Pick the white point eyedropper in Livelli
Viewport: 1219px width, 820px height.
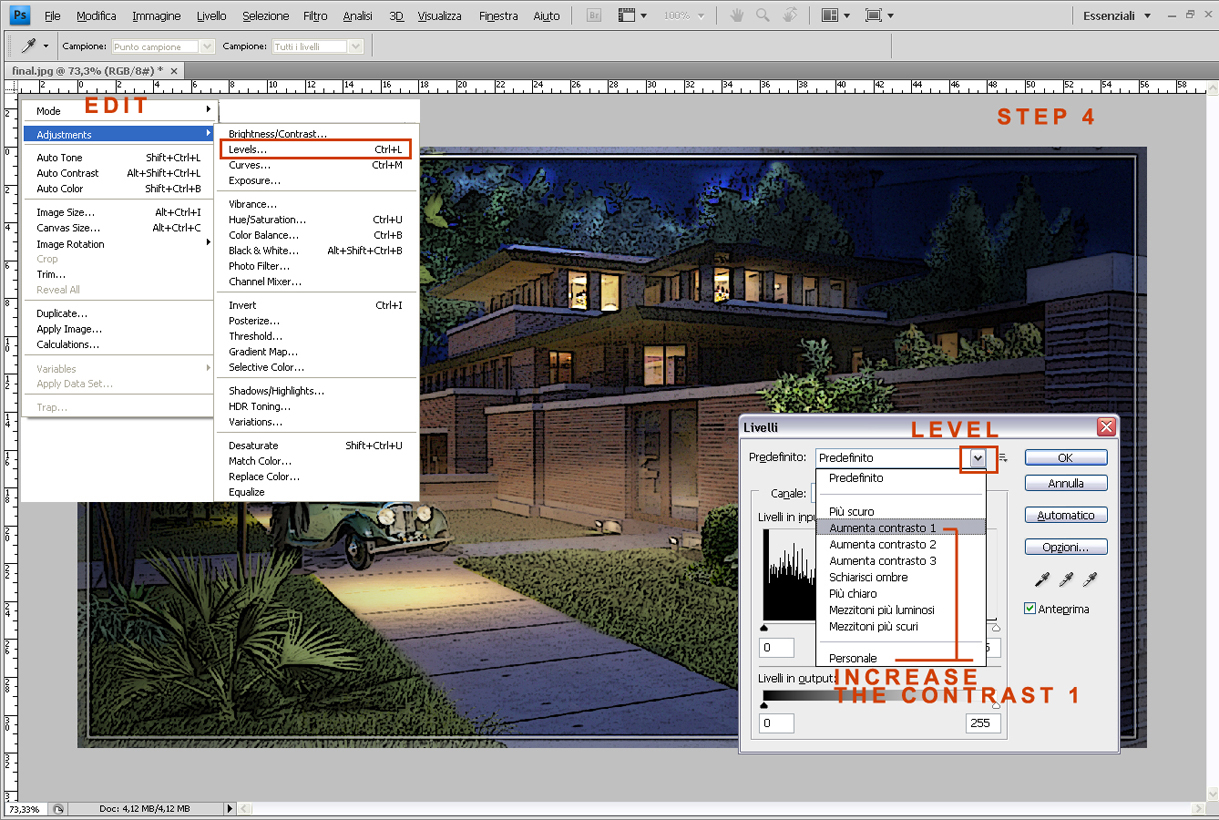coord(1090,580)
